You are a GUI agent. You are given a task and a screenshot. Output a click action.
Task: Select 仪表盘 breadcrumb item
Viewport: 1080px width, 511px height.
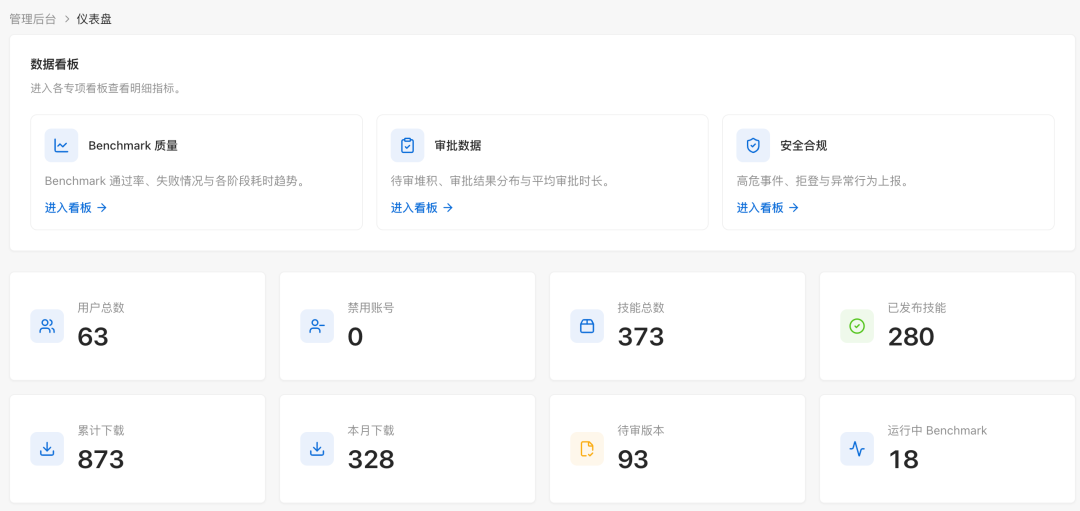[x=94, y=19]
